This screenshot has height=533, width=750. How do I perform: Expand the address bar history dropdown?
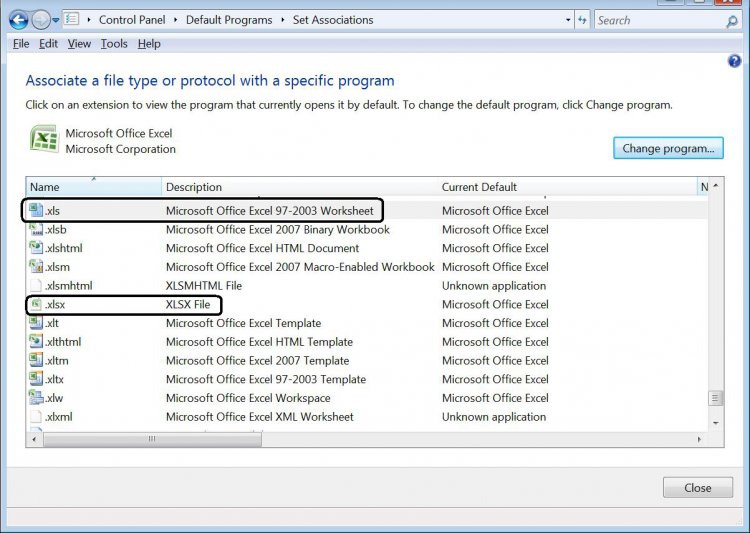pos(568,20)
